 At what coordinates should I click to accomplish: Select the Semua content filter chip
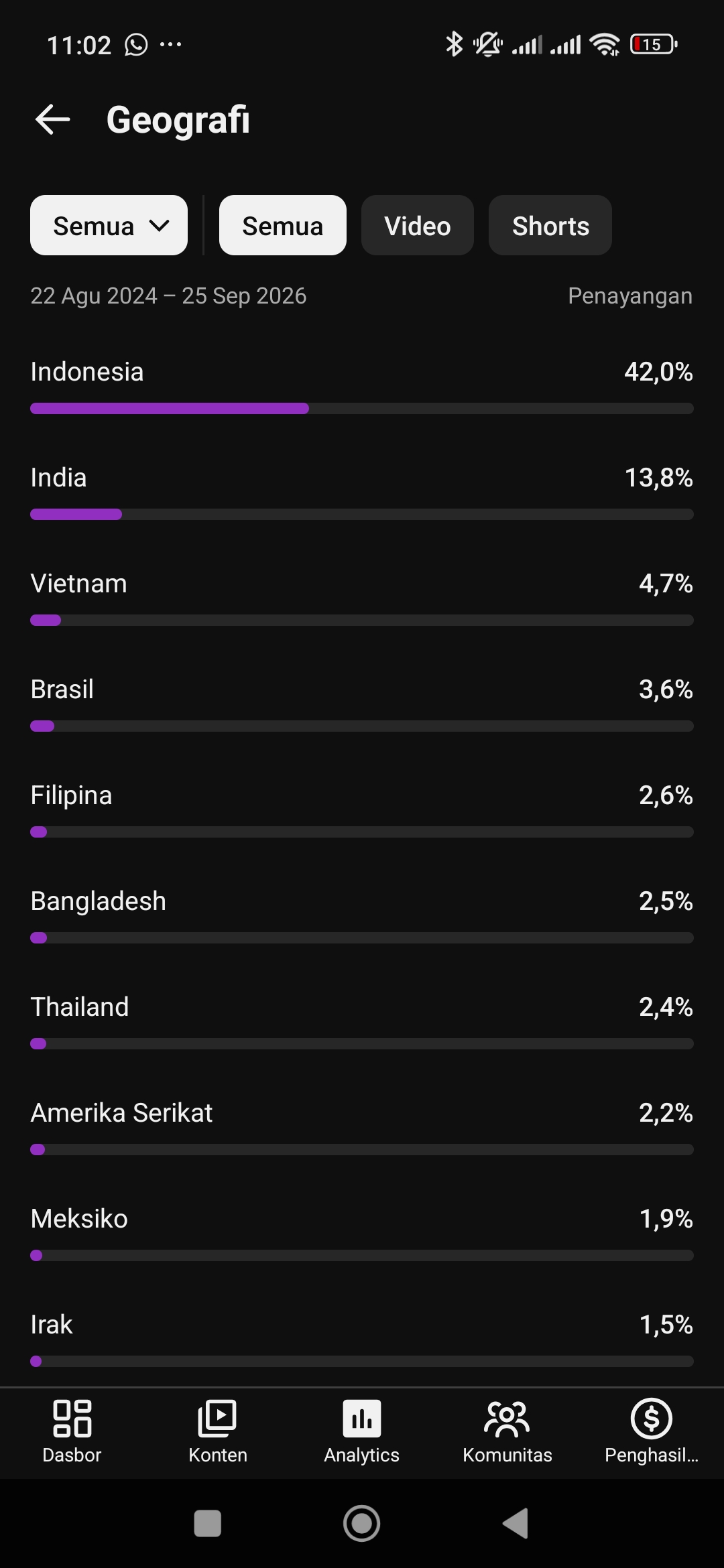point(283,225)
